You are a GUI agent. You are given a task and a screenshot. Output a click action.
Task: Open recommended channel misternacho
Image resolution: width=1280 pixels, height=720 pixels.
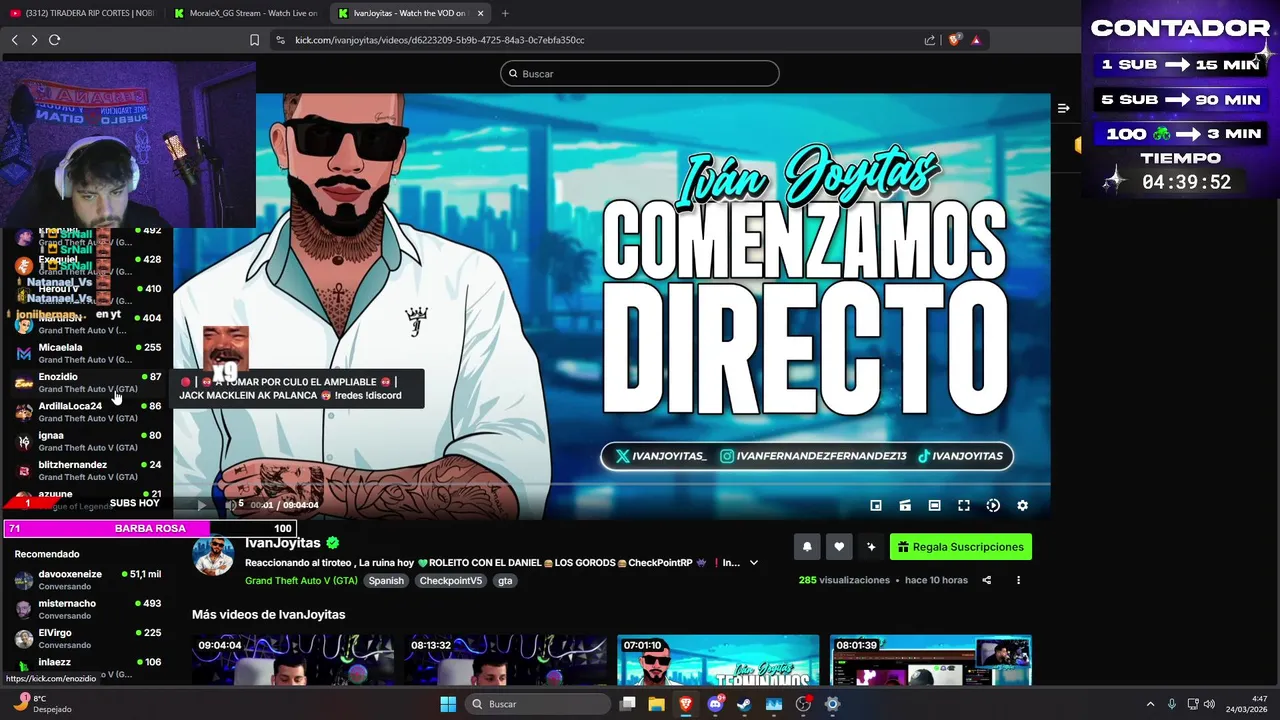pos(88,609)
